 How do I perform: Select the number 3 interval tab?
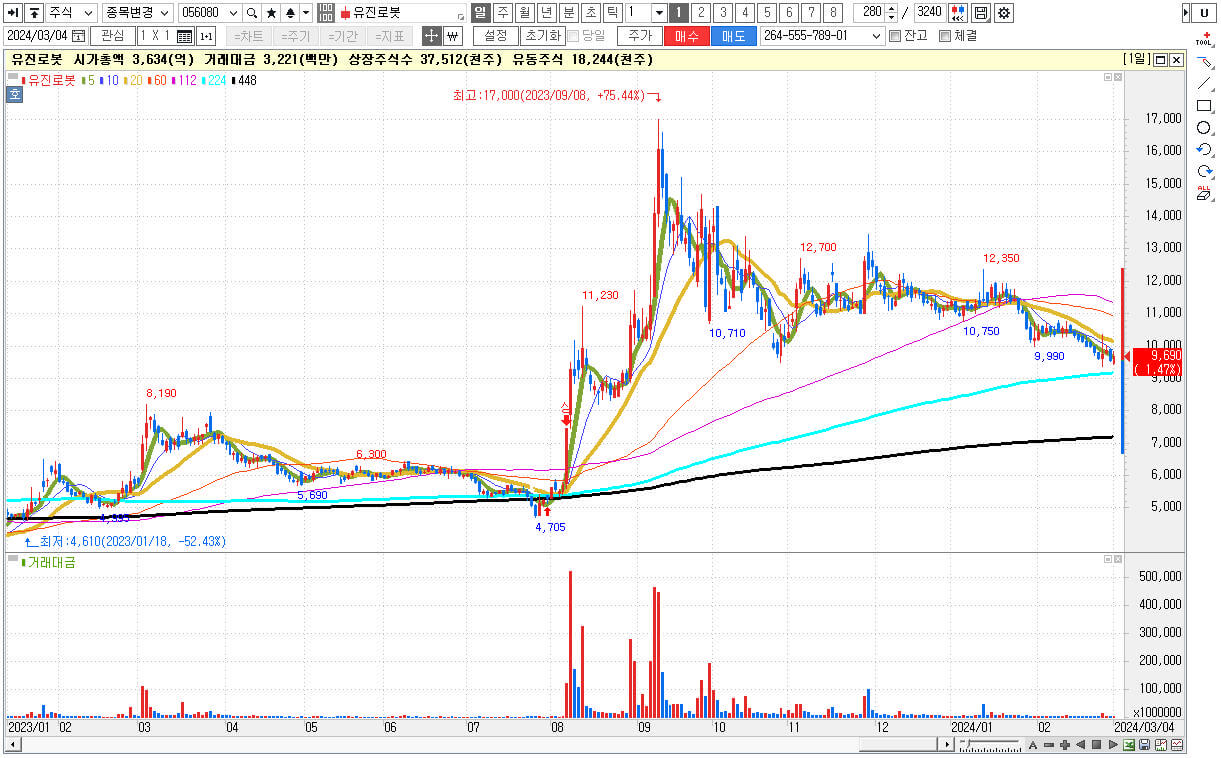(722, 13)
